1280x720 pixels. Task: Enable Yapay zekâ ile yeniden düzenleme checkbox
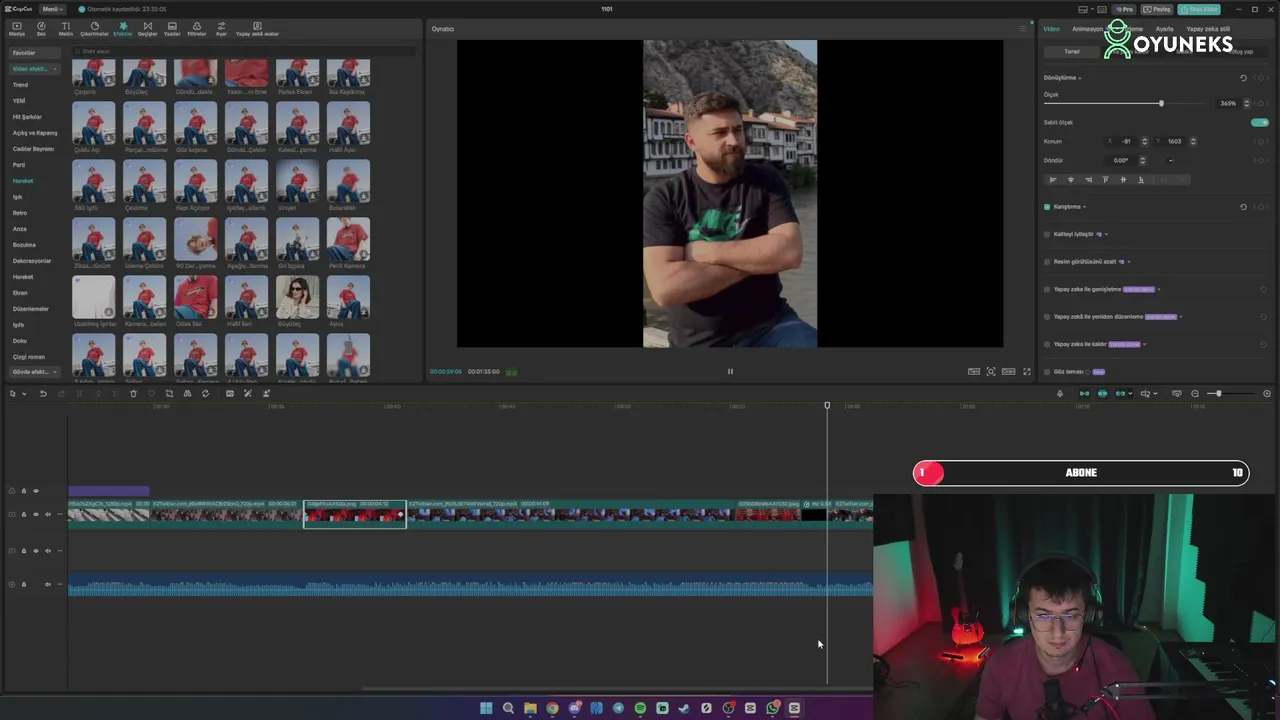(x=1047, y=317)
